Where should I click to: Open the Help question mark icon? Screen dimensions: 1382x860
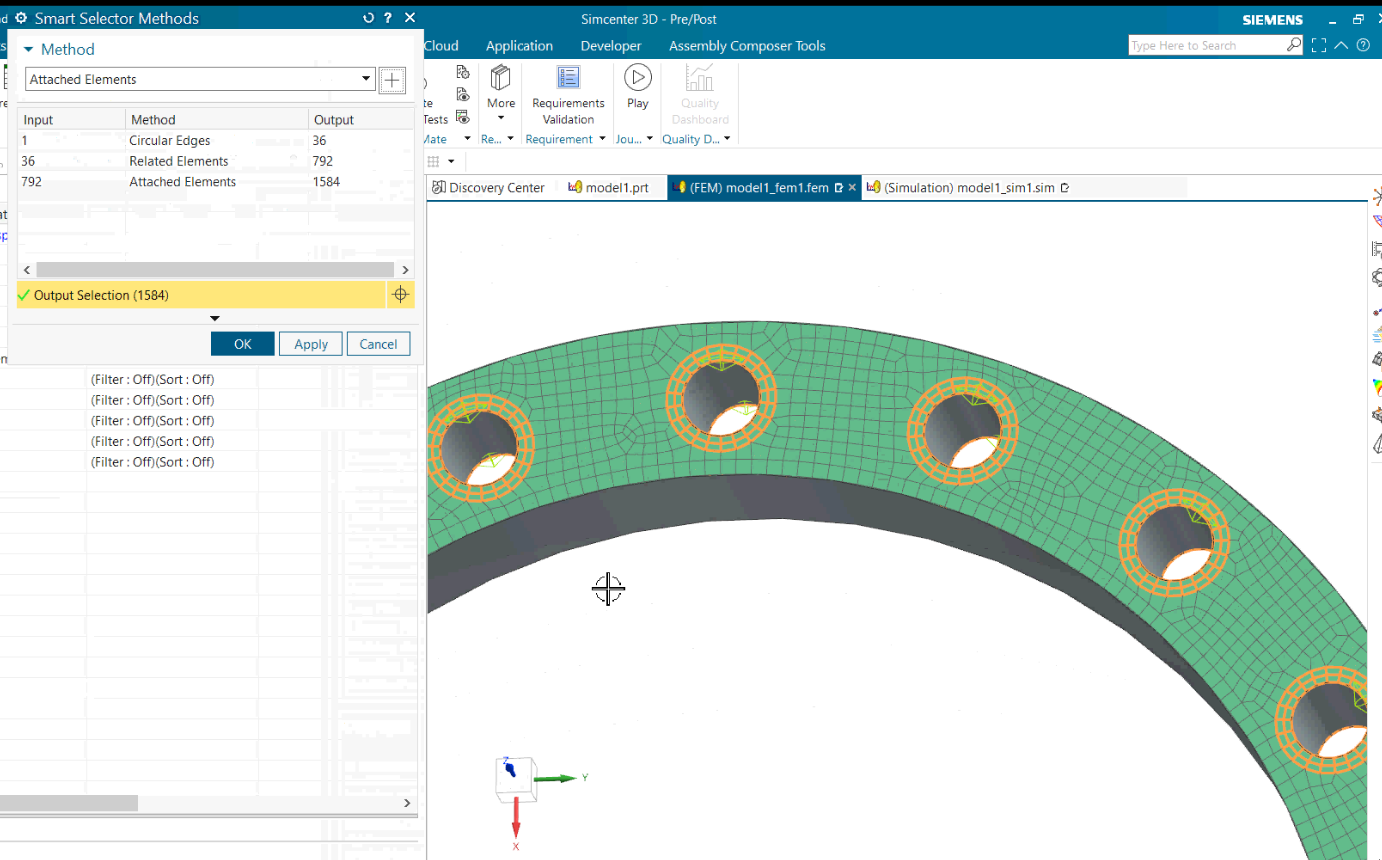(1363, 46)
